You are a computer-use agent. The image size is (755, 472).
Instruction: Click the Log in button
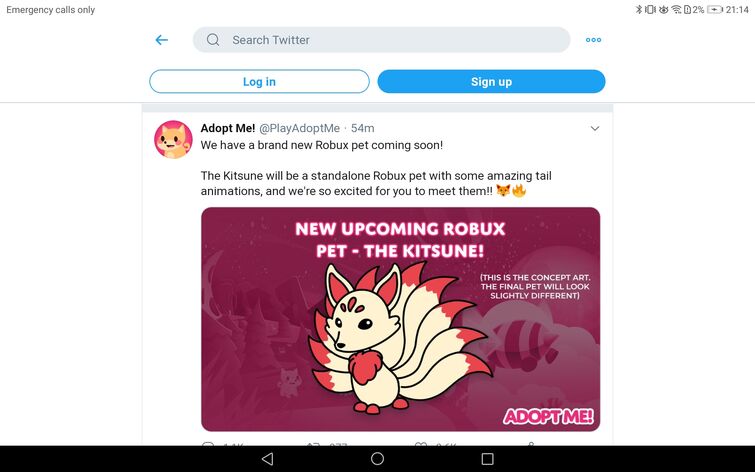pyautogui.click(x=260, y=81)
